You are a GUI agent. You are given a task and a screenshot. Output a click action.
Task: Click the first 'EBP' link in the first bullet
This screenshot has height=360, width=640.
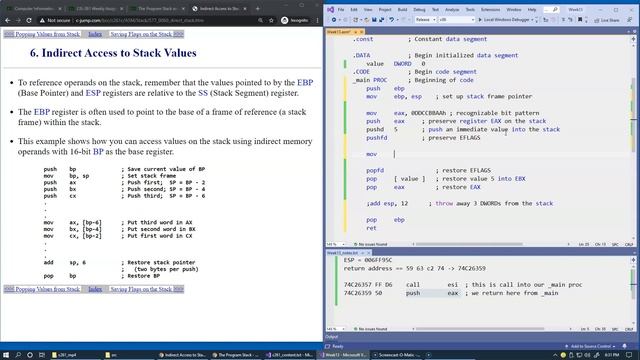[305, 82]
